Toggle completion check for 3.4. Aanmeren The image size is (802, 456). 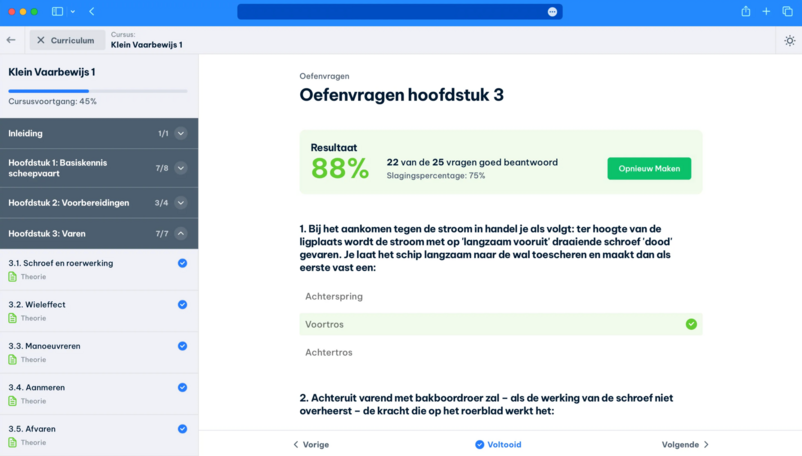coord(182,388)
